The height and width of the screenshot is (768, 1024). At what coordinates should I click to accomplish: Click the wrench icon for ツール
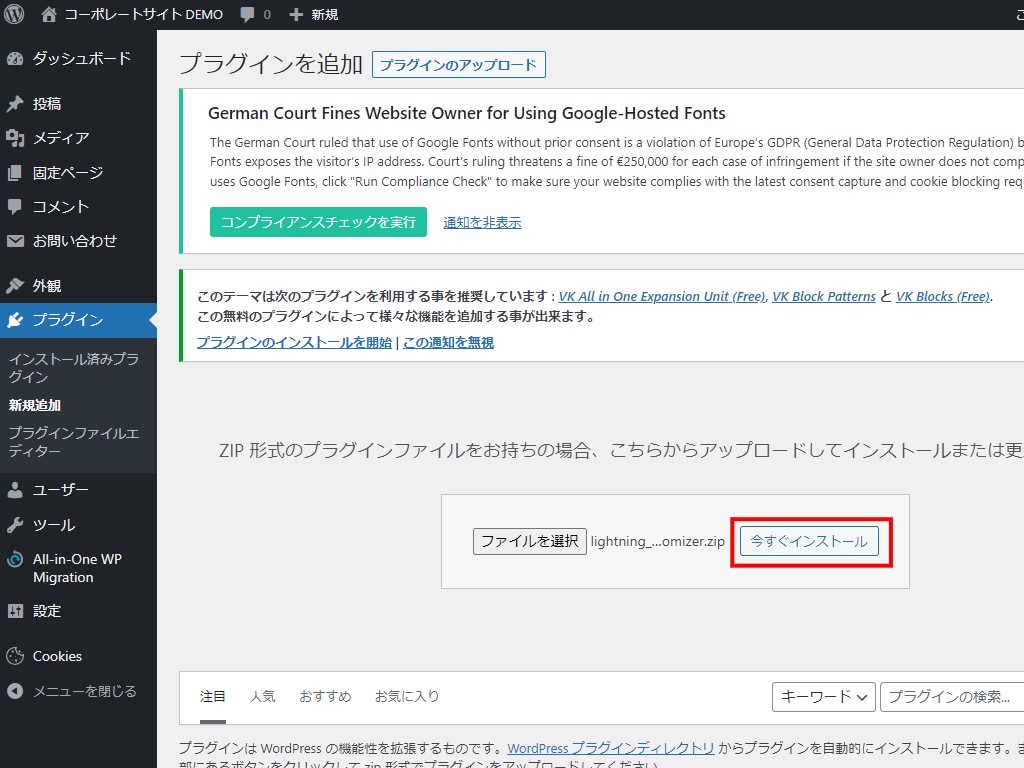15,525
